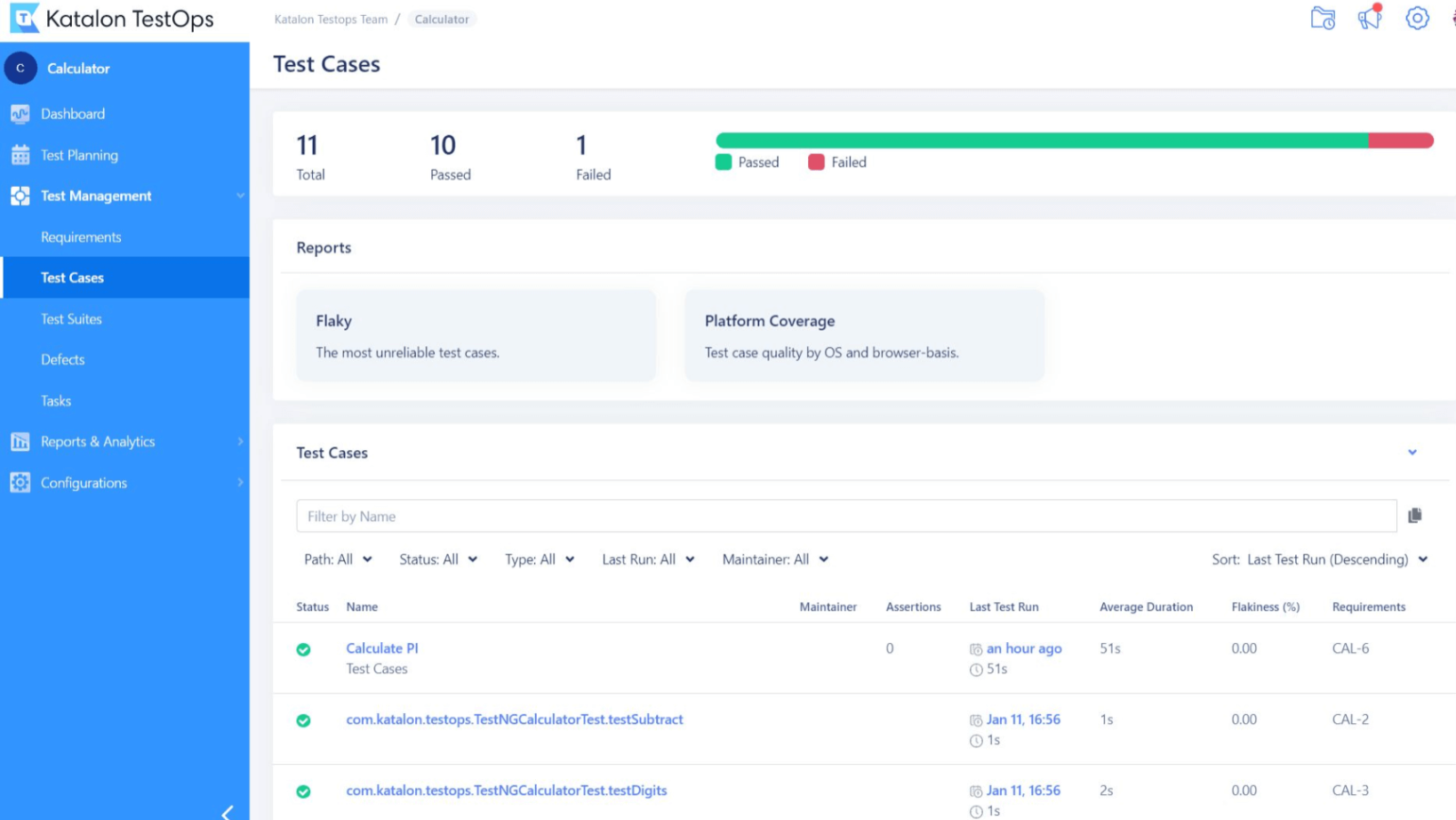The width and height of the screenshot is (1456, 820).
Task: Click the Reports & Analytics chart icon
Action: coord(20,441)
